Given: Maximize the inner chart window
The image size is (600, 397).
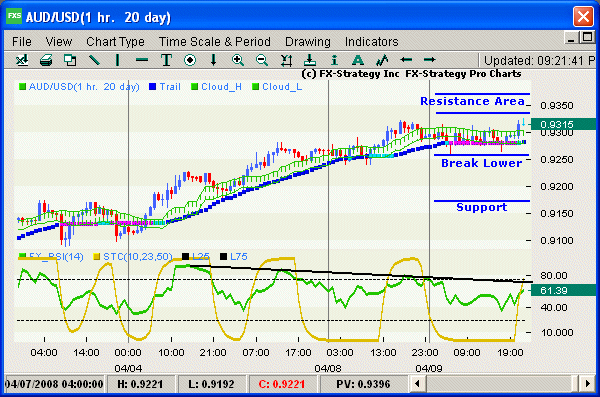Looking at the screenshot, I should (587, 38).
